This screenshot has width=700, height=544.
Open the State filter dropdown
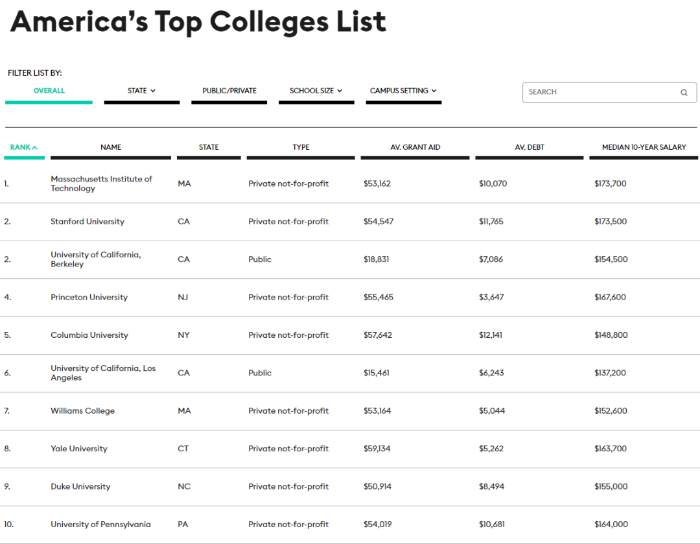(x=142, y=91)
